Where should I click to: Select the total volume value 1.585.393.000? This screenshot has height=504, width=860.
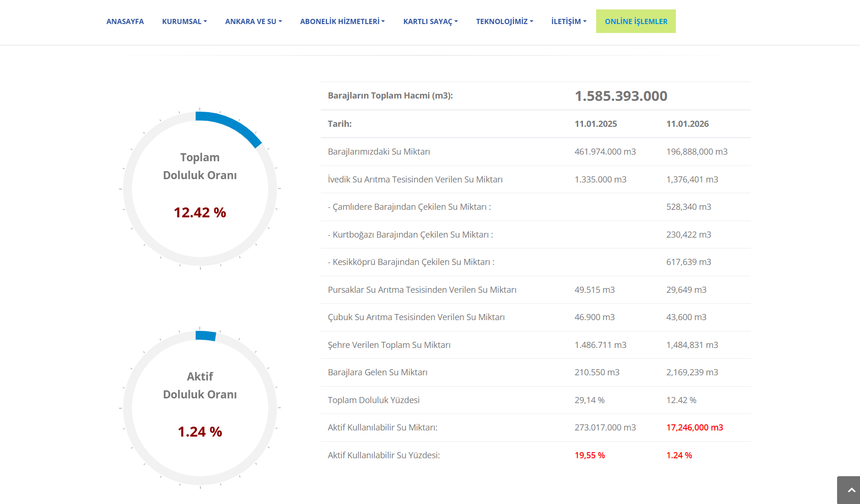pyautogui.click(x=620, y=96)
